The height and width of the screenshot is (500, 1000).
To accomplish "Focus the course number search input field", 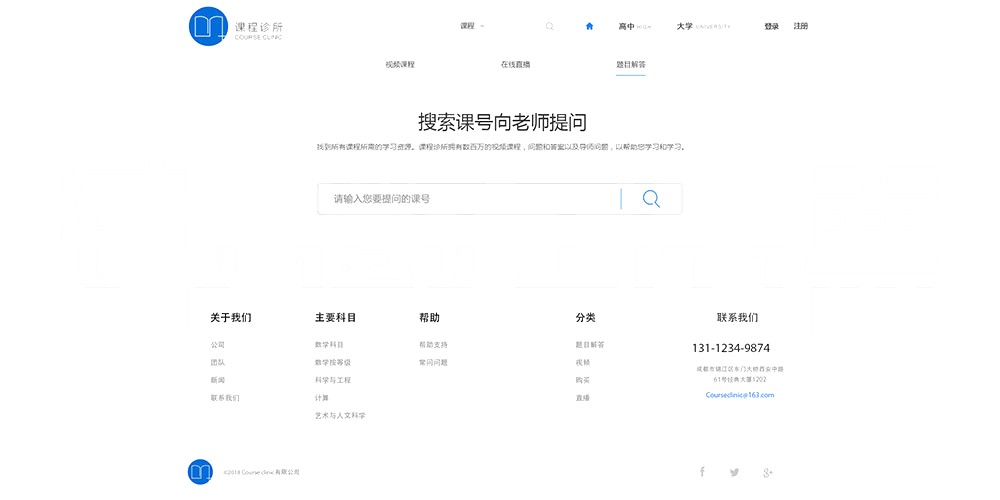I will pos(470,199).
